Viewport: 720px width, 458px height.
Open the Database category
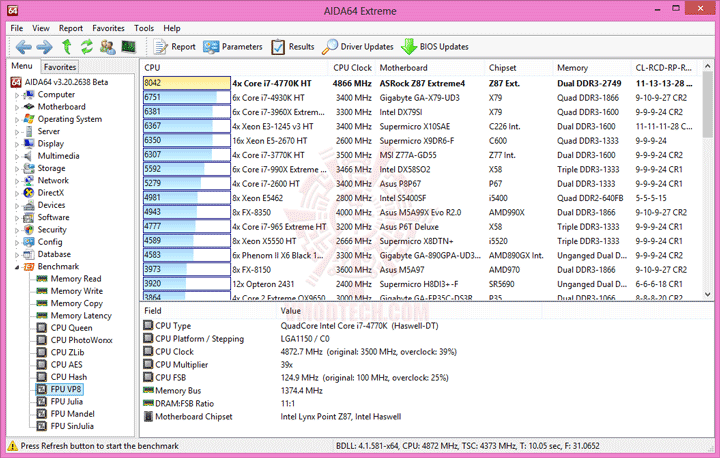54,254
